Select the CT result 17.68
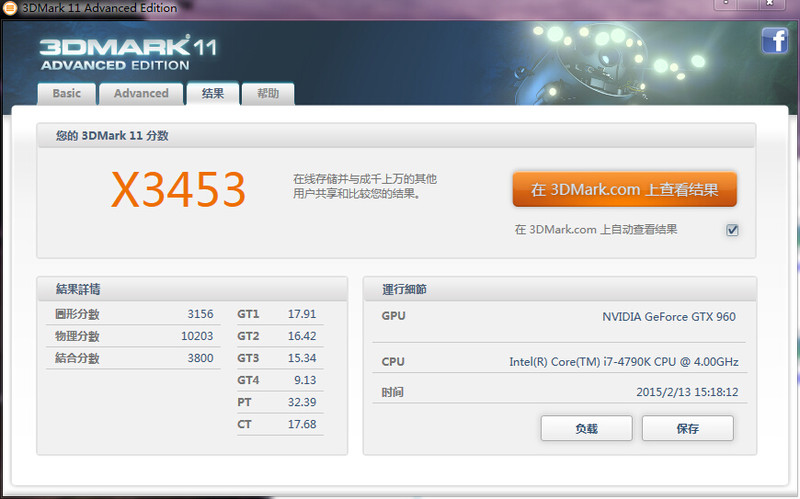Viewport: 800px width, 499px height. click(302, 424)
